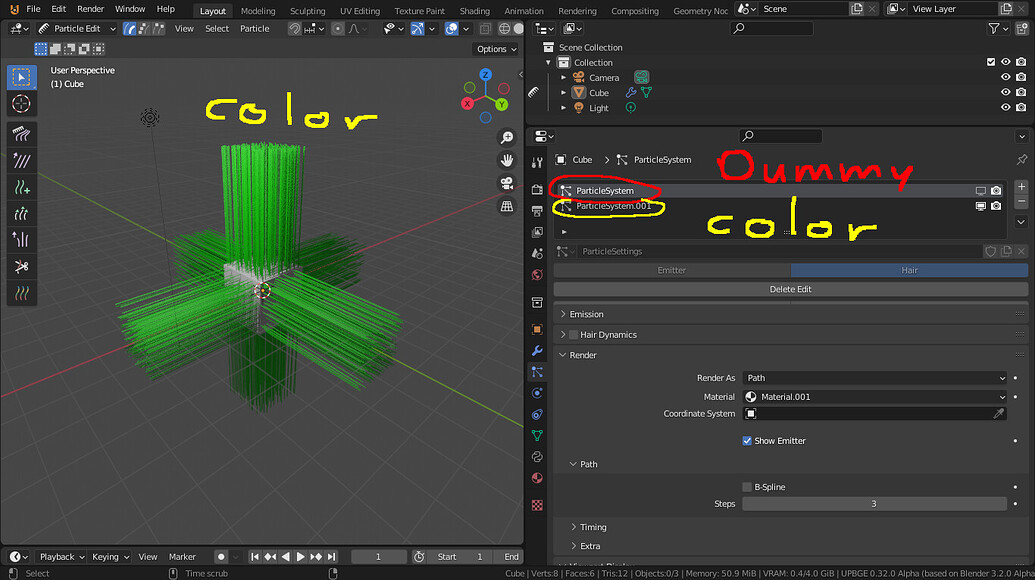Open the Render menu in the top bar
This screenshot has height=580, width=1035.
pyautogui.click(x=90, y=8)
